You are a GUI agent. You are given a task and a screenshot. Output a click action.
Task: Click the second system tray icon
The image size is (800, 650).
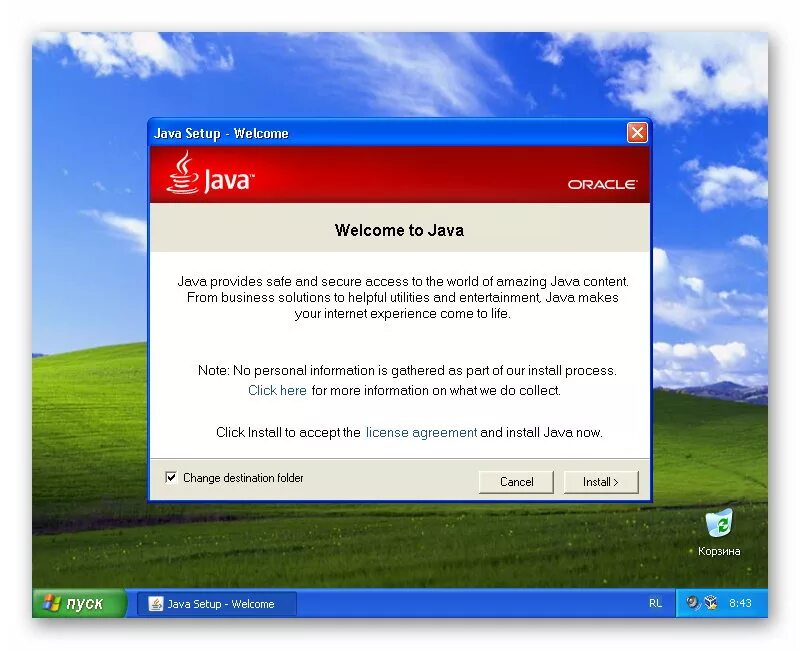coord(711,603)
